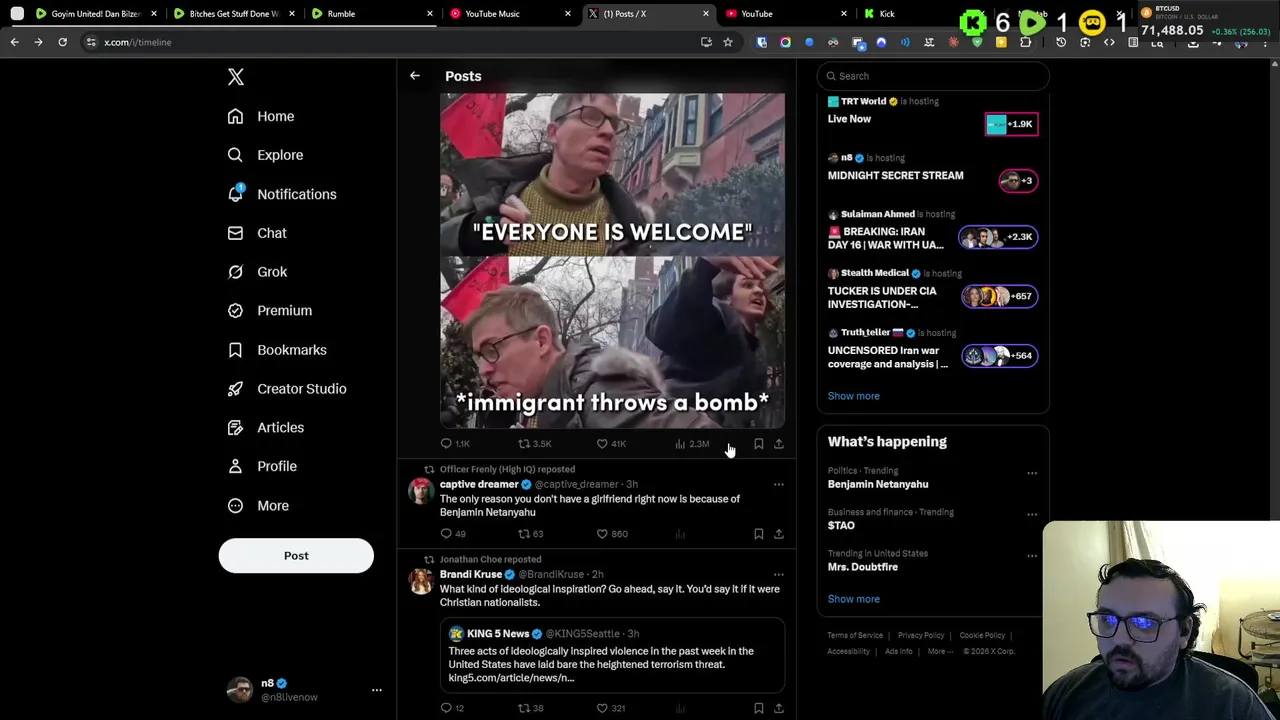Like Brandi Kruse post with 321 likes
Image resolution: width=1280 pixels, height=720 pixels.
coord(611,708)
